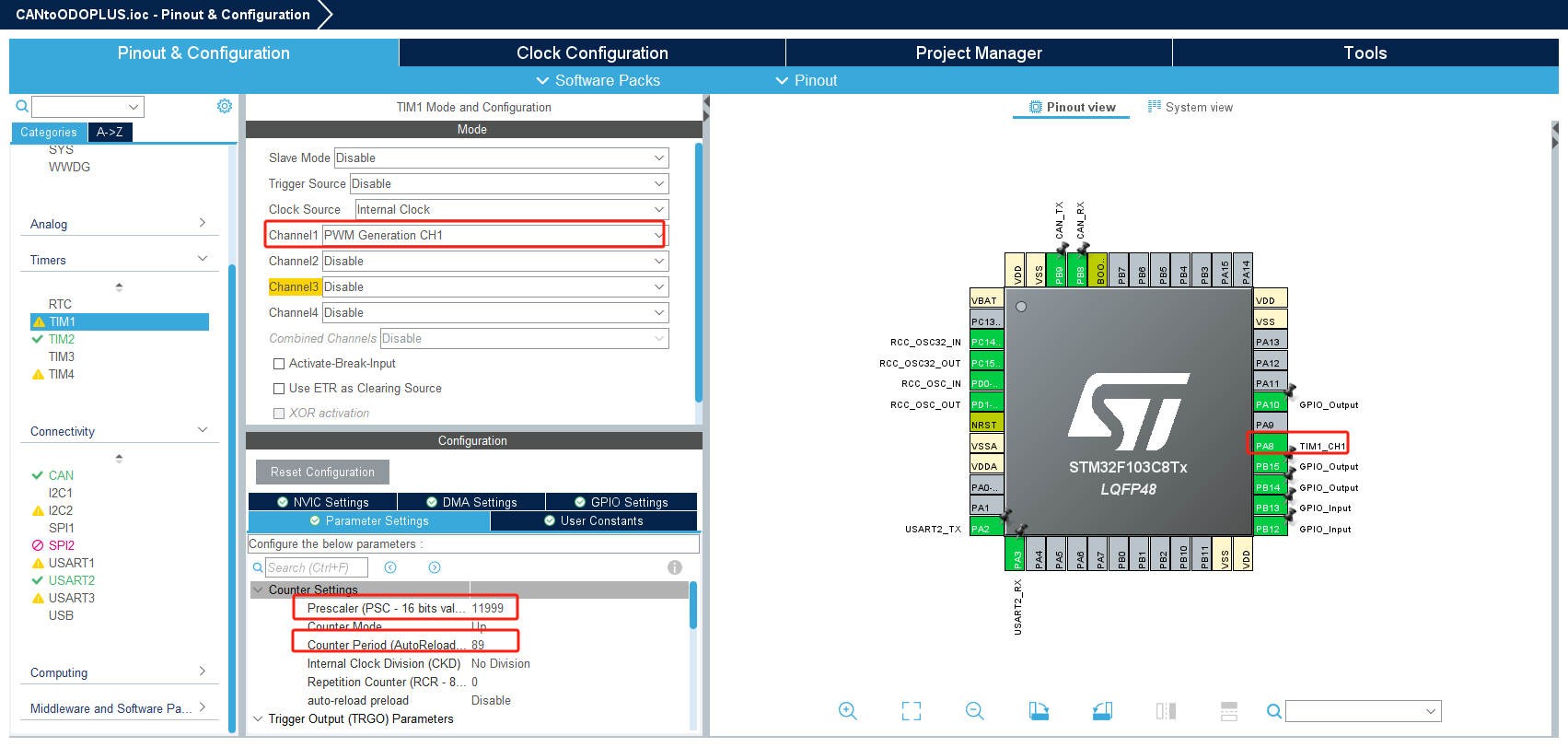Viewport: 1568px width, 747px height.
Task: Click the TIM1 warning icon
Action: 39,322
